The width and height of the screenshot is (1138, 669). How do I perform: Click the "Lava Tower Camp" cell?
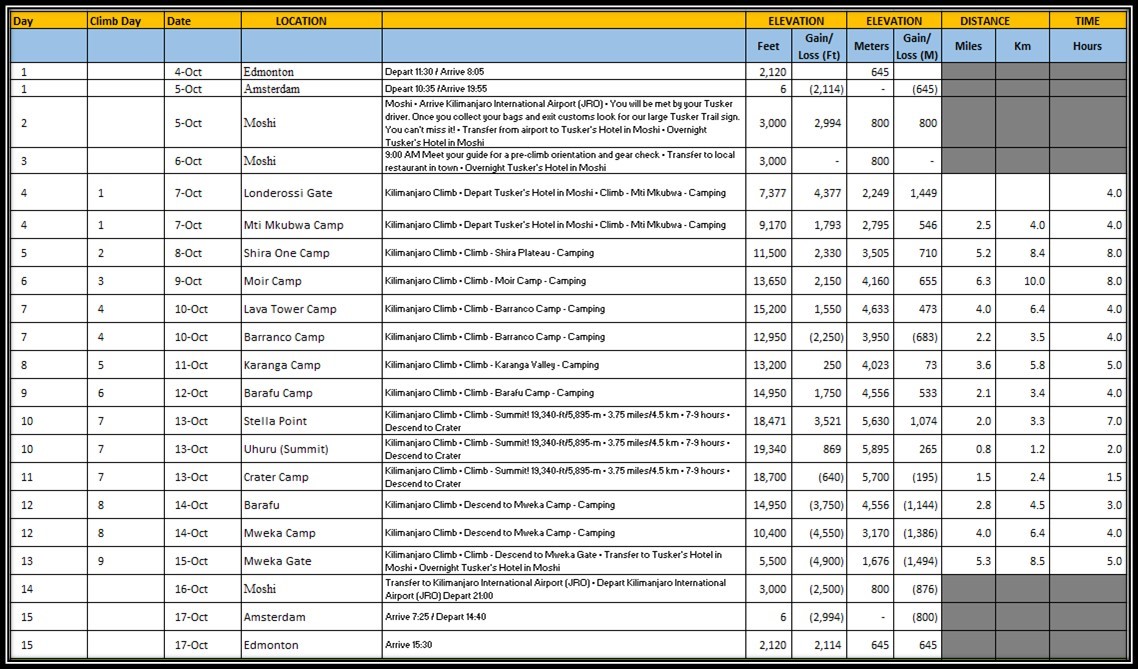coord(290,309)
